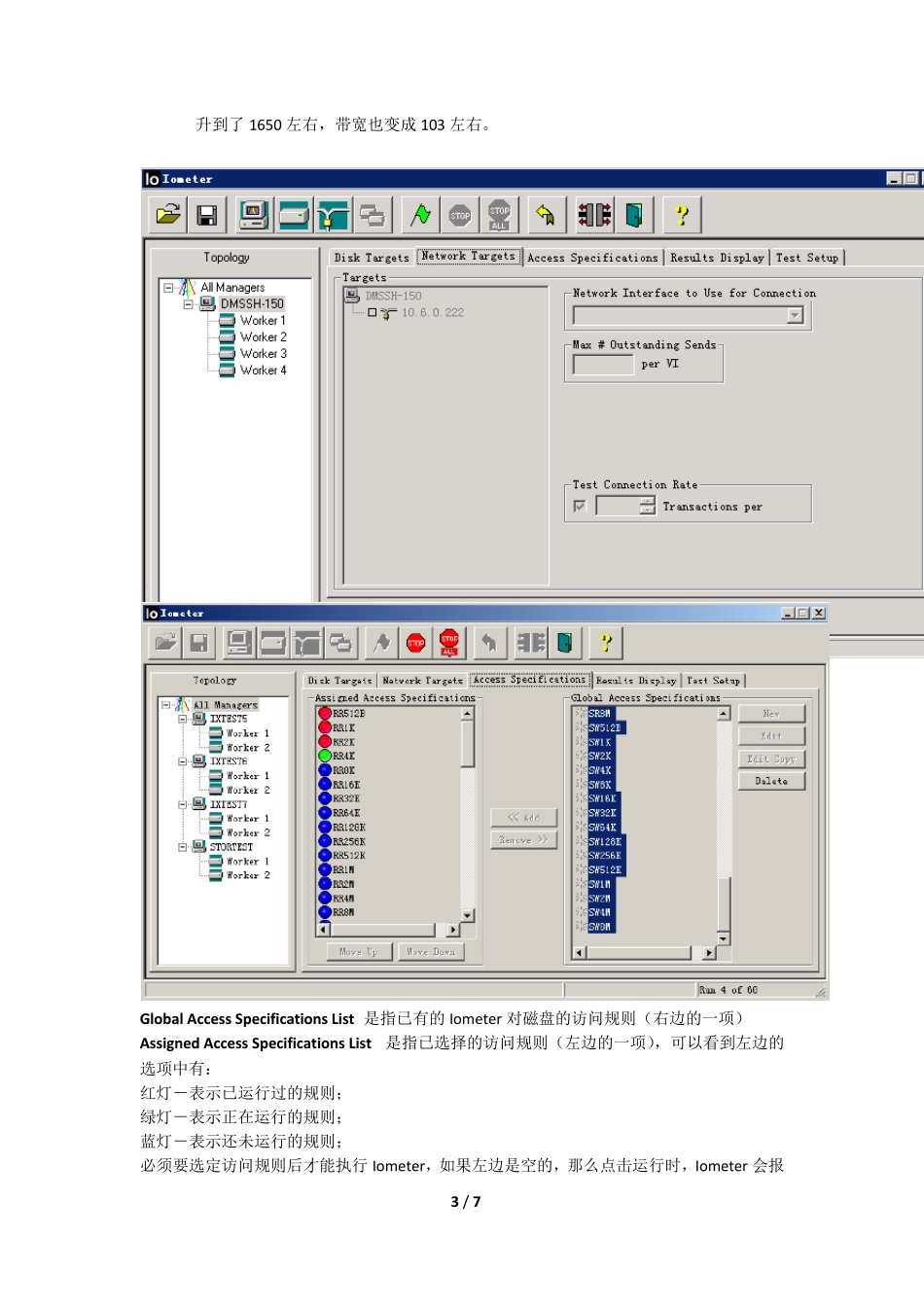Screen dimensions: 924x1307
Task: Switch to the Test Setup tab in upper window
Action: [x=807, y=258]
